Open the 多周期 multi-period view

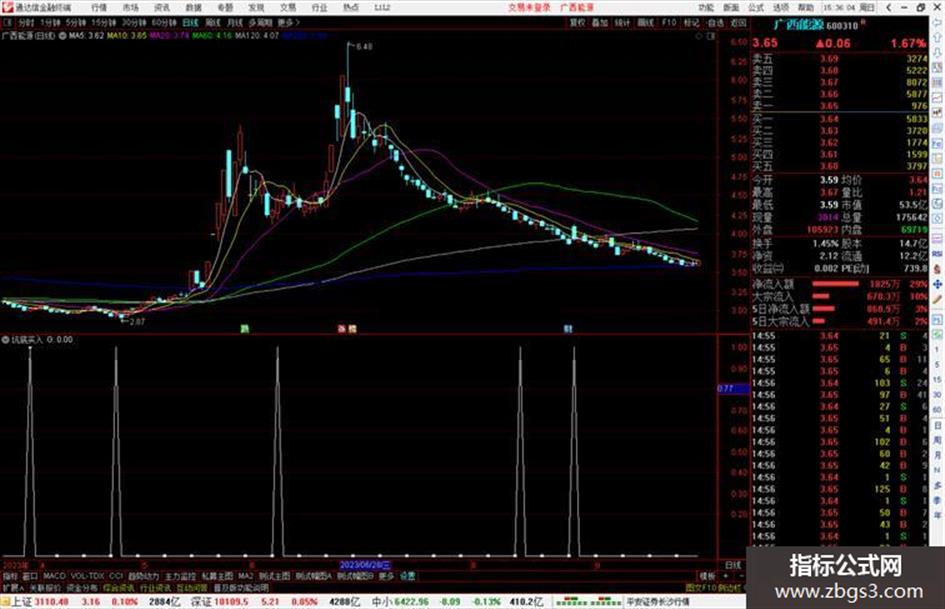(260, 22)
